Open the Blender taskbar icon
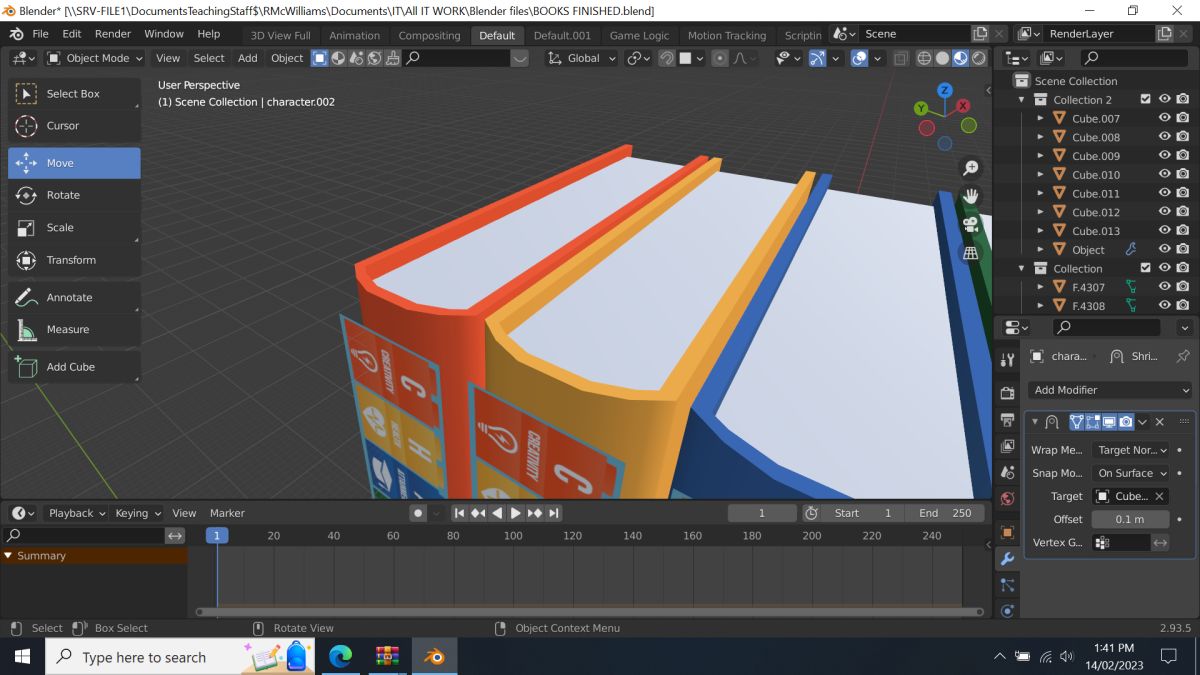This screenshot has height=675, width=1200. pyautogui.click(x=434, y=657)
